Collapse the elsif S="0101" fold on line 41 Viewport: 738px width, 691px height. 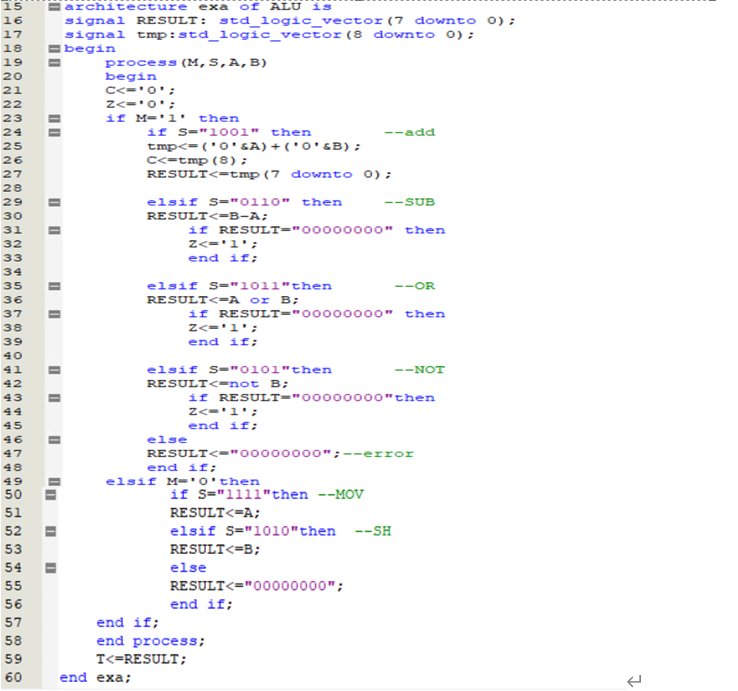[55, 370]
